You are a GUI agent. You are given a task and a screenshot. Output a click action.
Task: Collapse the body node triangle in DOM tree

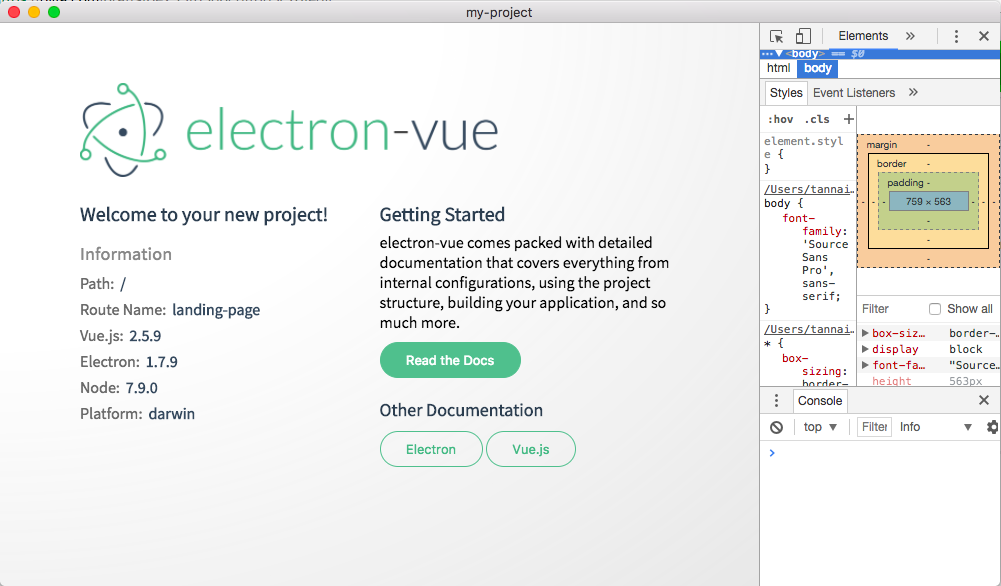coord(779,54)
